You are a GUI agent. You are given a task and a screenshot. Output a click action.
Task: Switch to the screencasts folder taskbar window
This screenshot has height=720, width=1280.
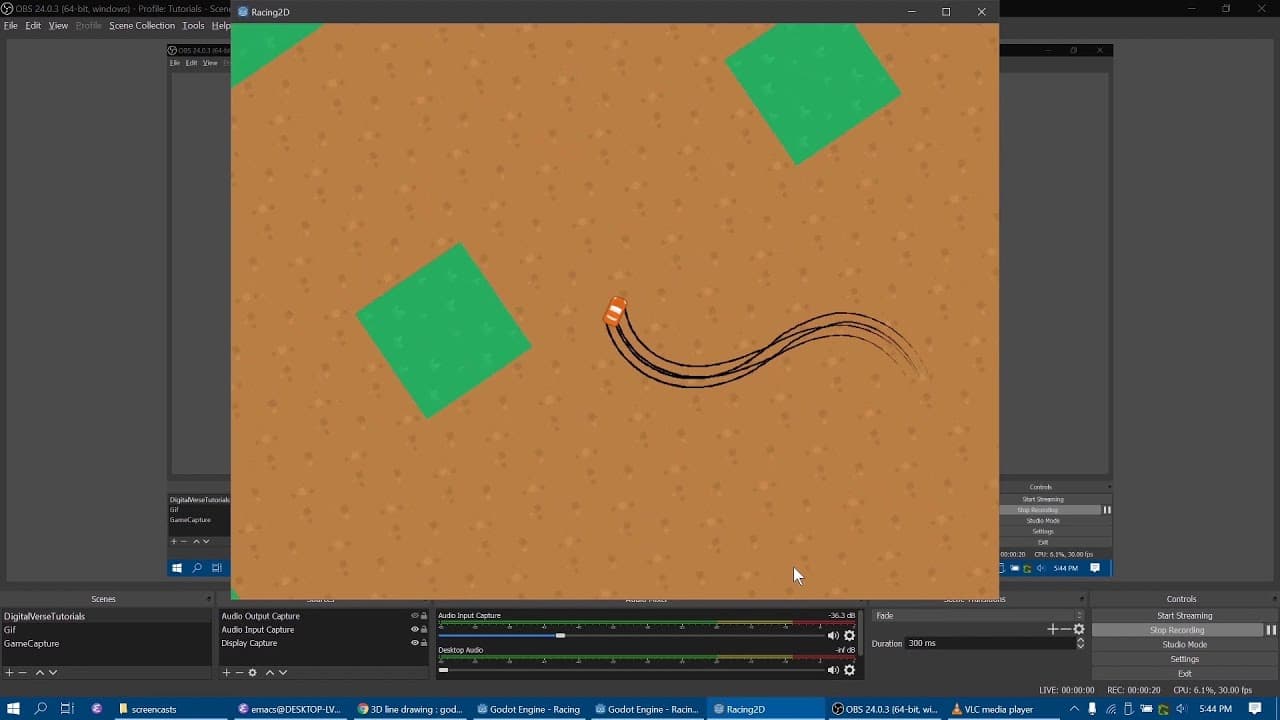[171, 709]
